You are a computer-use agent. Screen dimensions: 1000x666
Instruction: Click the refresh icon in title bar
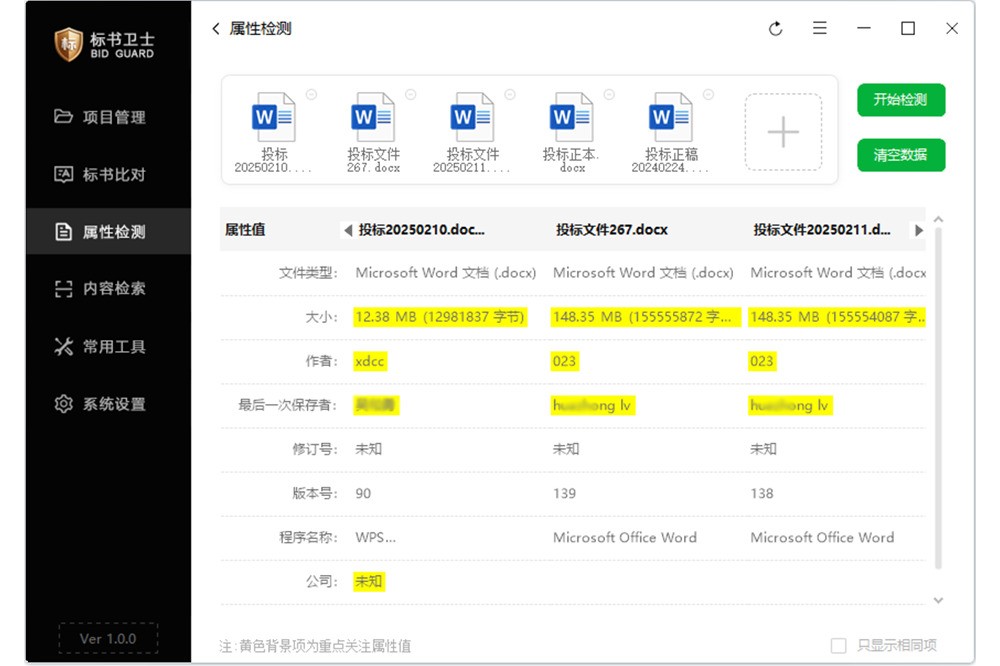pyautogui.click(x=775, y=29)
